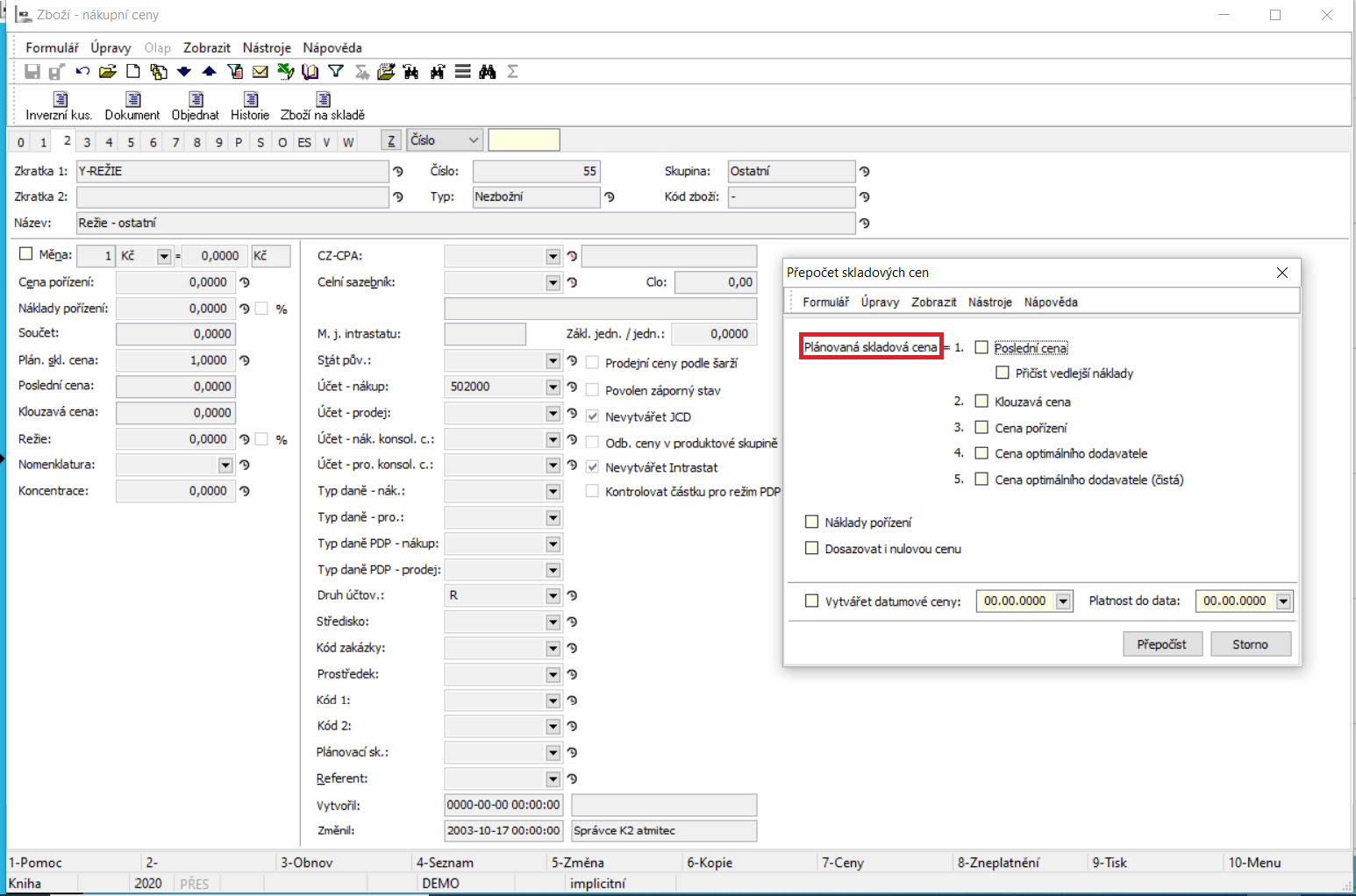Click the undo arrow toolbar icon
The image size is (1356, 896).
coord(82,72)
